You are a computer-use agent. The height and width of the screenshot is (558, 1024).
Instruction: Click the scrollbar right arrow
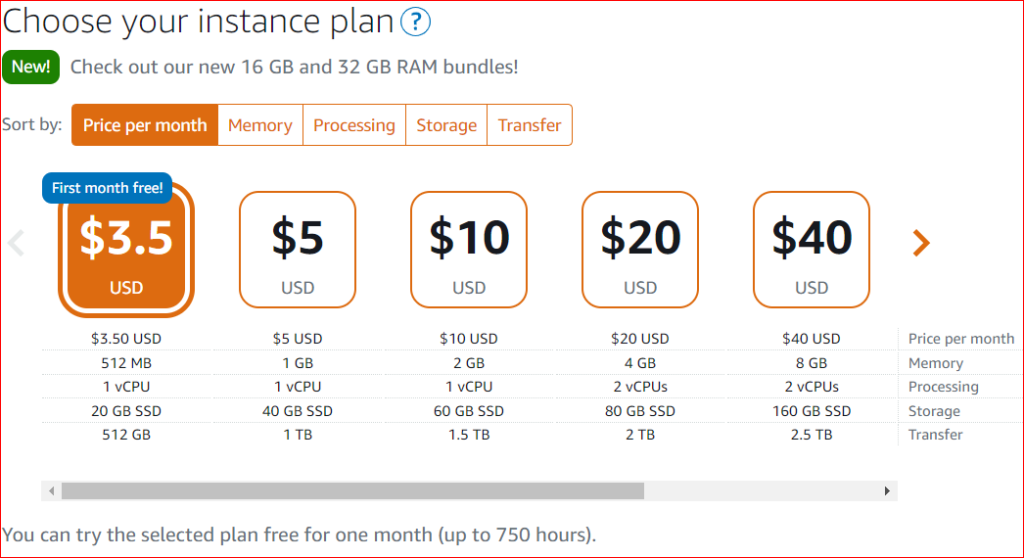(x=887, y=491)
